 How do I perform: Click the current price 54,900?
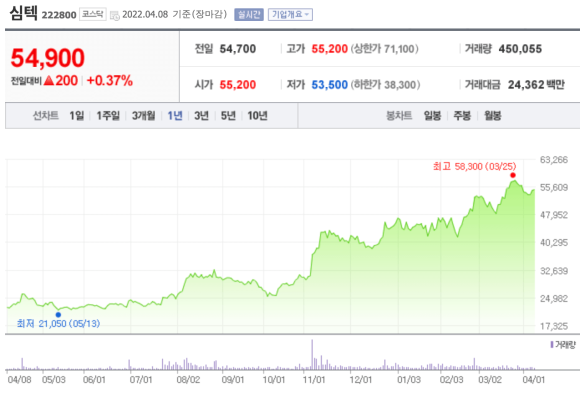click(48, 58)
